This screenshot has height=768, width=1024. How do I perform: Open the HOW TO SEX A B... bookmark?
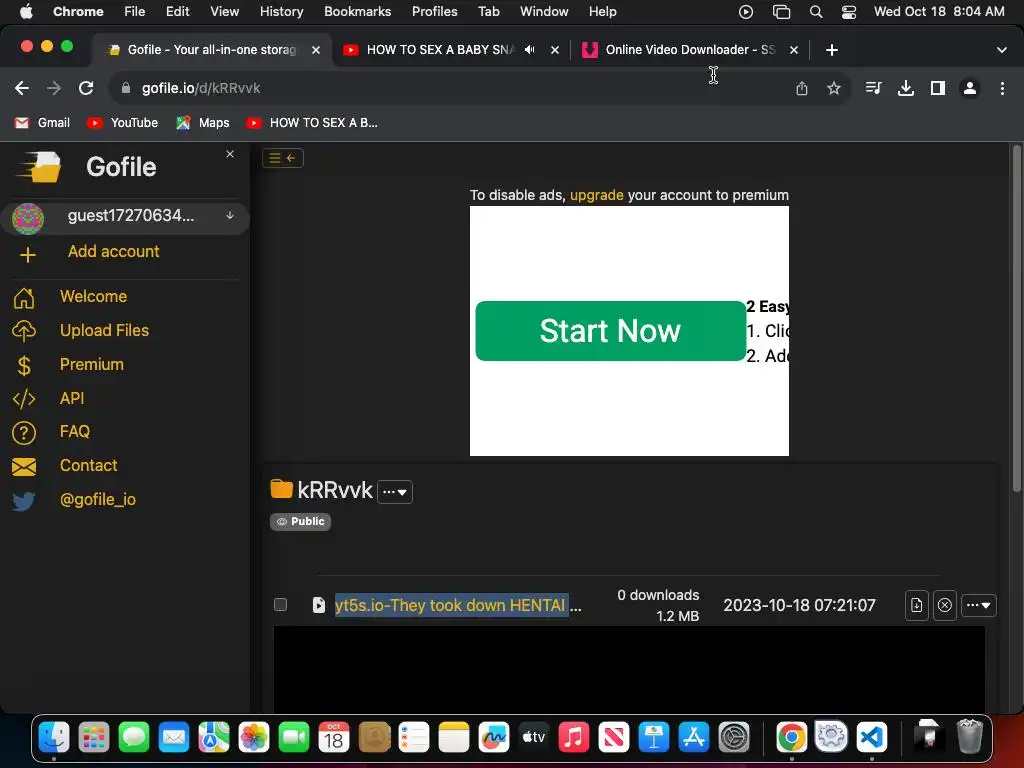312,123
